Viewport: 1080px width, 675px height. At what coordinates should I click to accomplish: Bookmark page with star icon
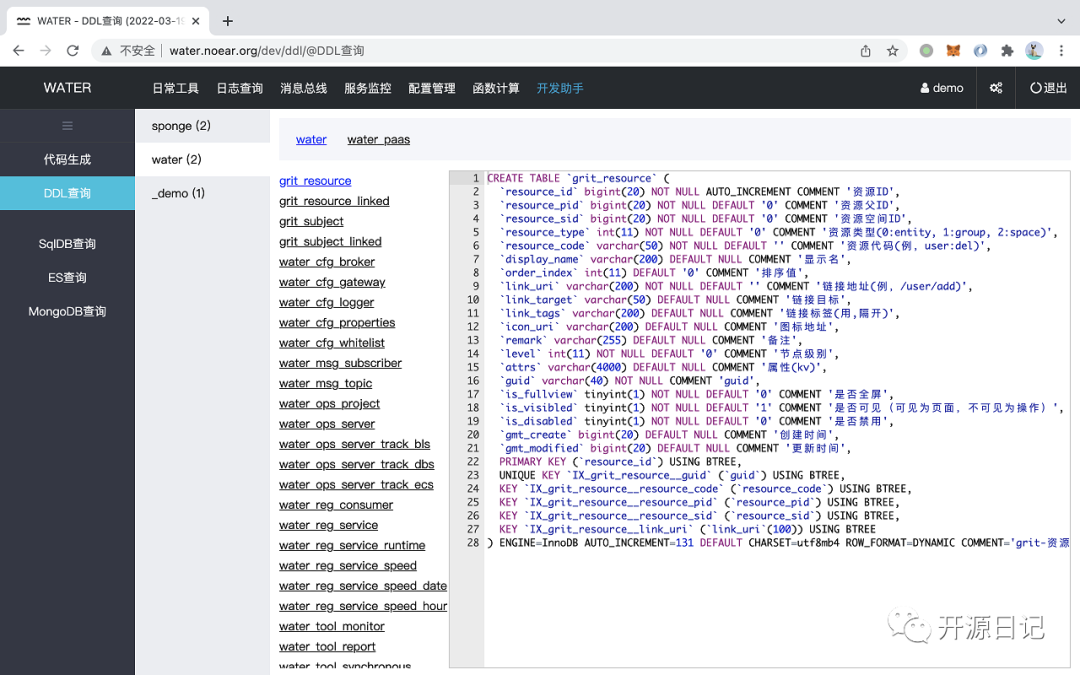click(893, 50)
